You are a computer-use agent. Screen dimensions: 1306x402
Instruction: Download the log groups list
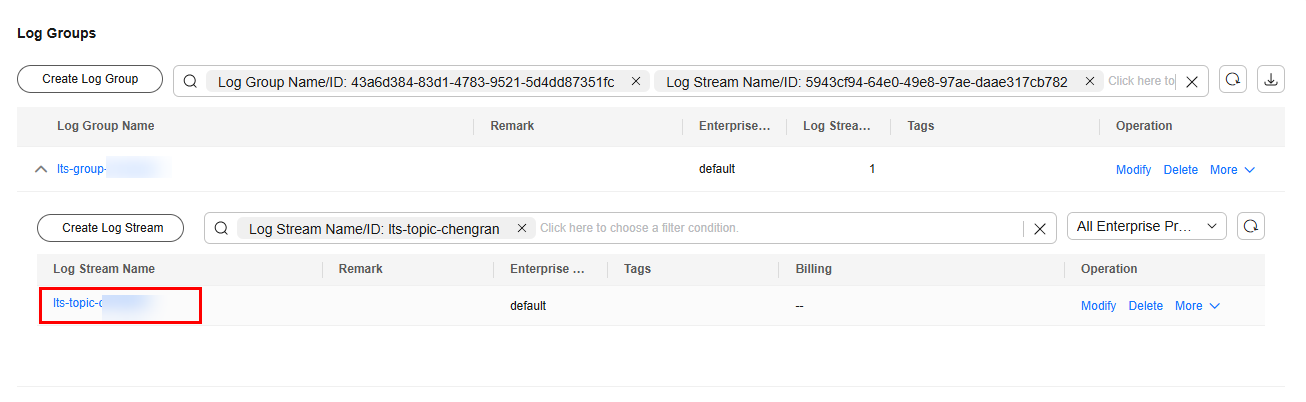point(1271,80)
